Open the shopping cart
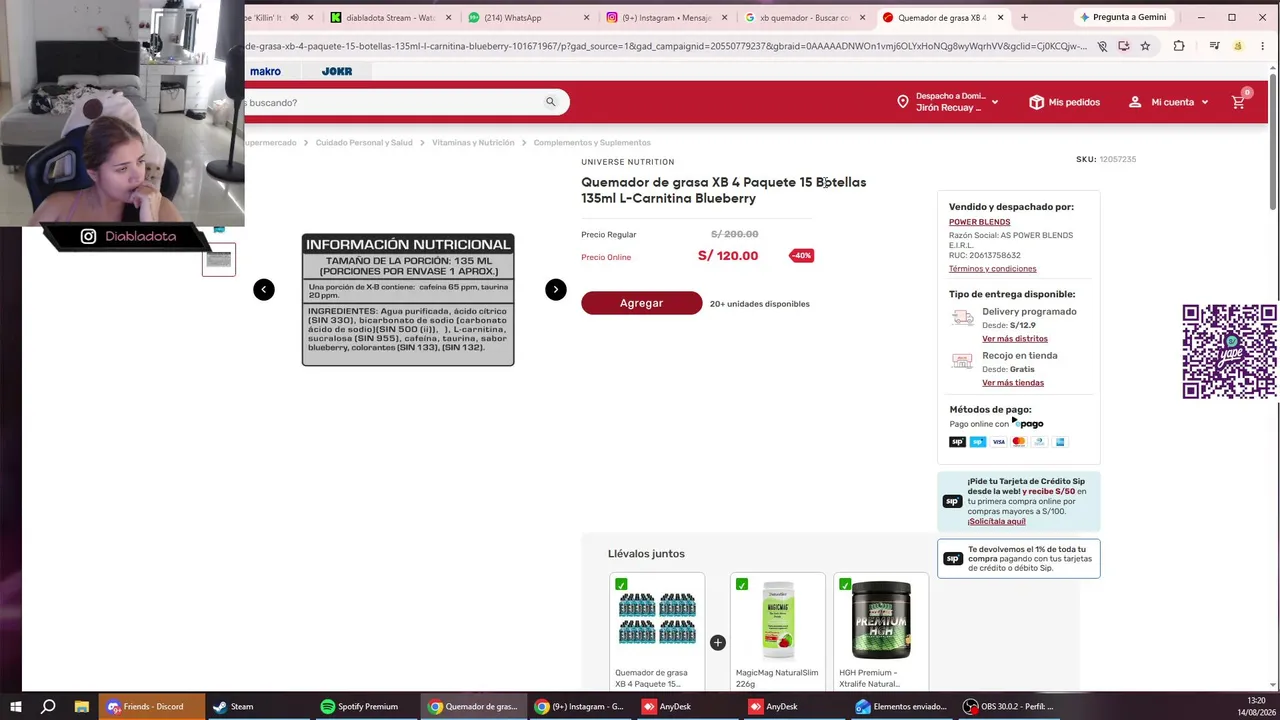Image resolution: width=1280 pixels, height=720 pixels. click(x=1239, y=101)
